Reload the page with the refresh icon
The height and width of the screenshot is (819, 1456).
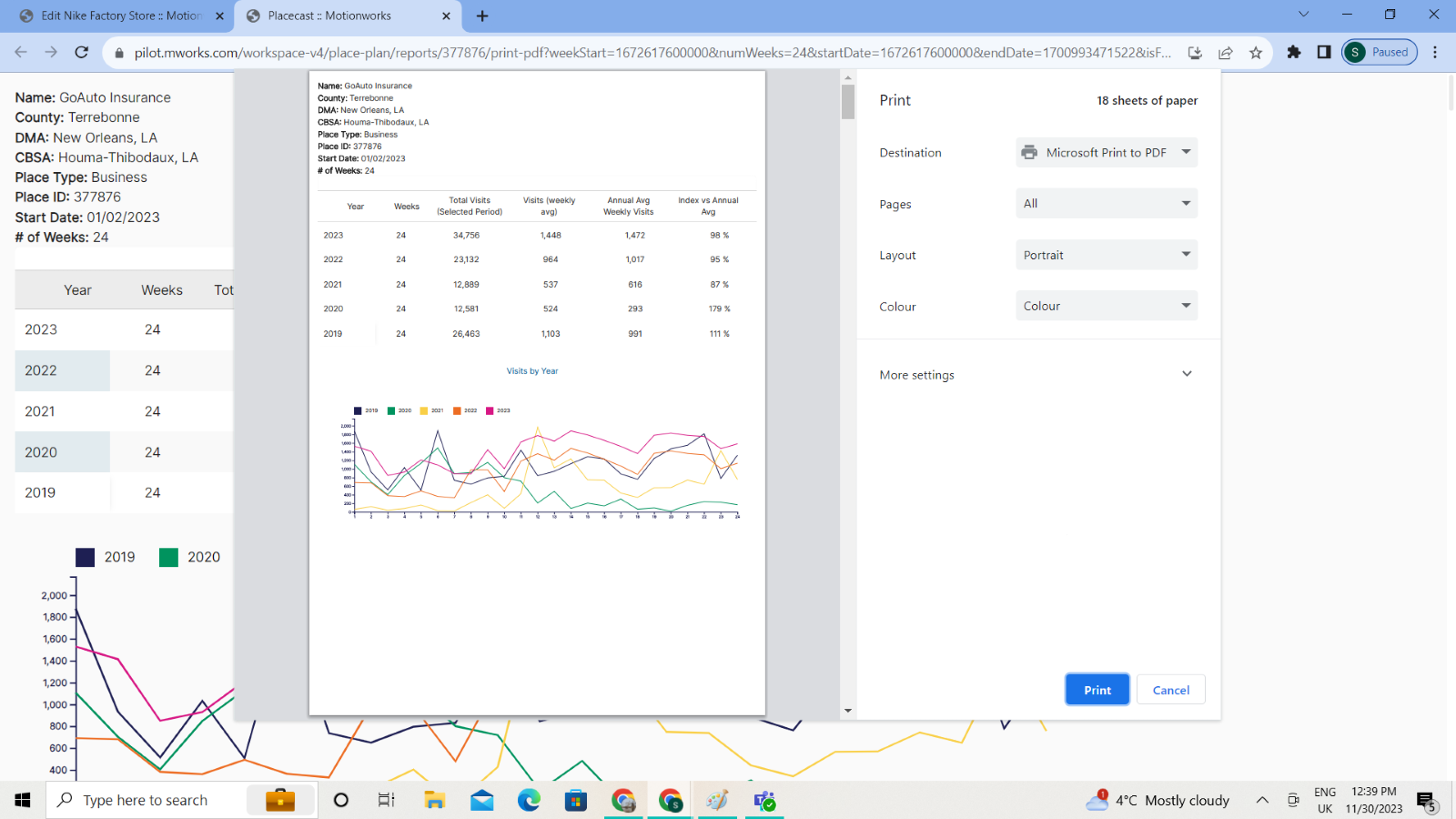click(82, 52)
